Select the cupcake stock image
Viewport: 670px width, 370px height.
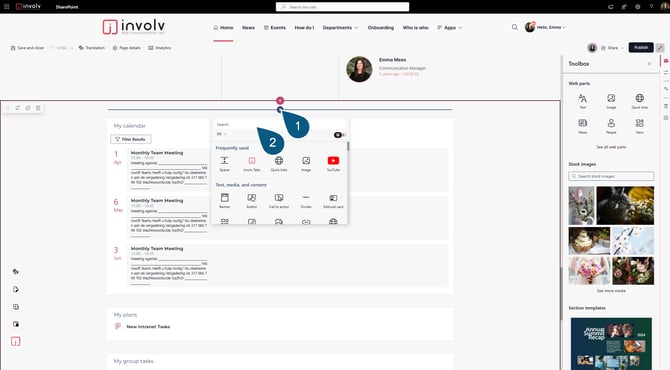coord(589,241)
